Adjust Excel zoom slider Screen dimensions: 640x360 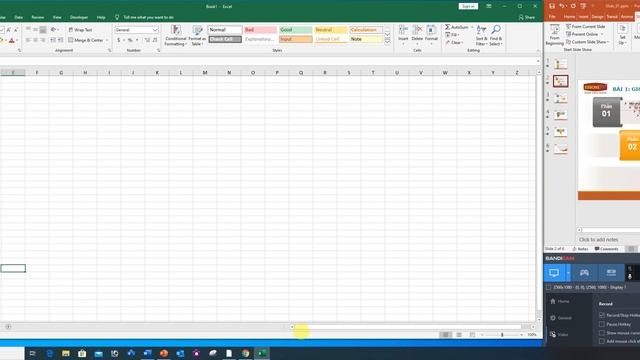tap(502, 335)
